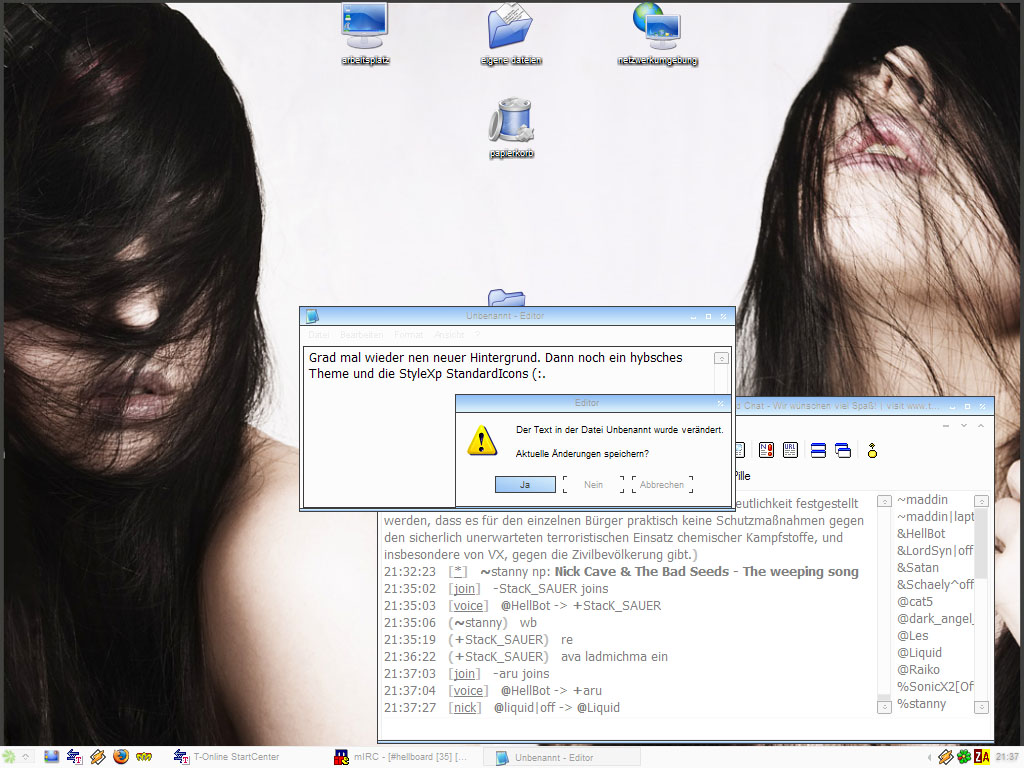Switch to the mIRC taskbar button
The height and width of the screenshot is (768, 1024).
403,757
